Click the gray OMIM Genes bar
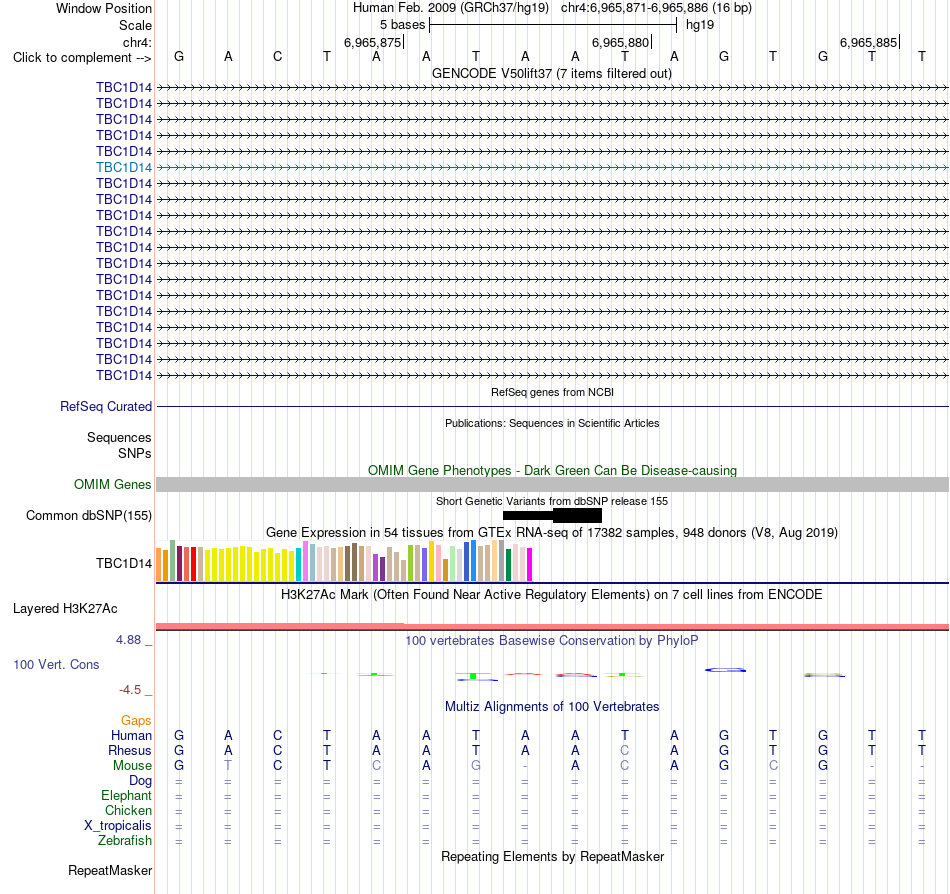950x894 pixels. (552, 485)
